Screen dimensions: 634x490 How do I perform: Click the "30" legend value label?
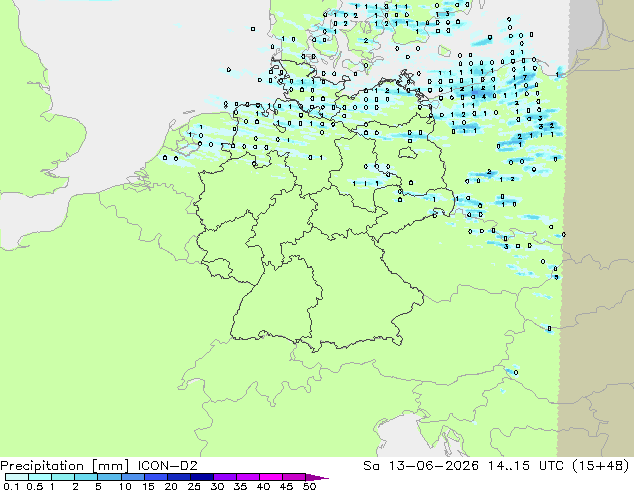pos(217,486)
